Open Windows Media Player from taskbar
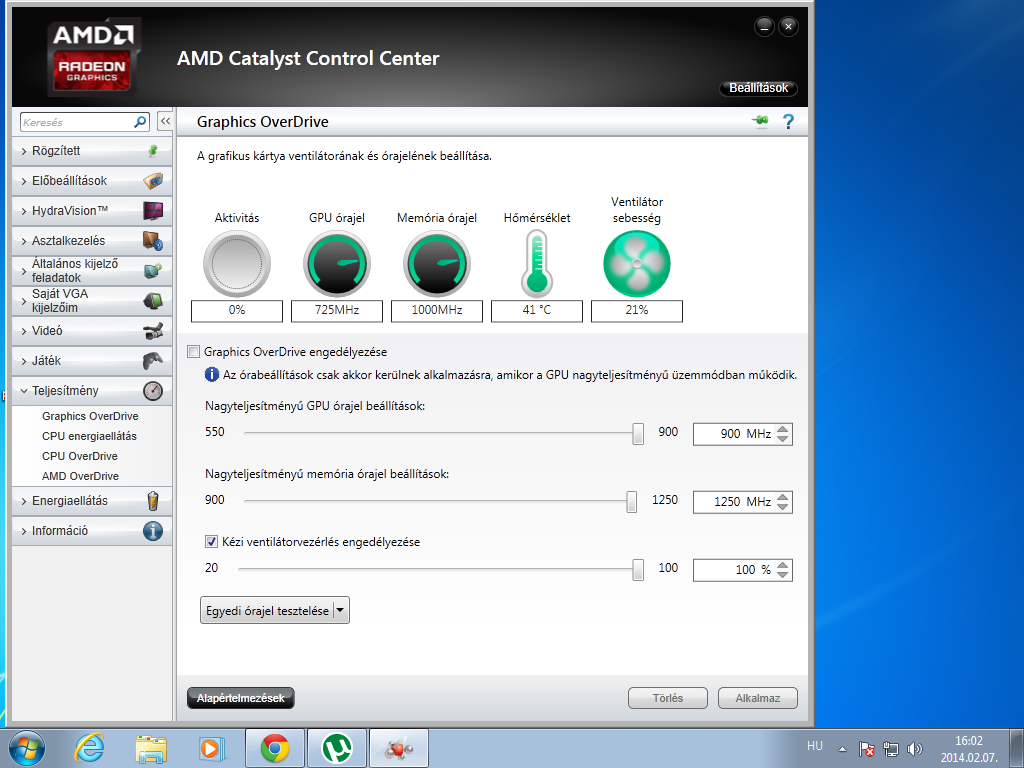Screen dimensions: 1024x768 (212, 748)
